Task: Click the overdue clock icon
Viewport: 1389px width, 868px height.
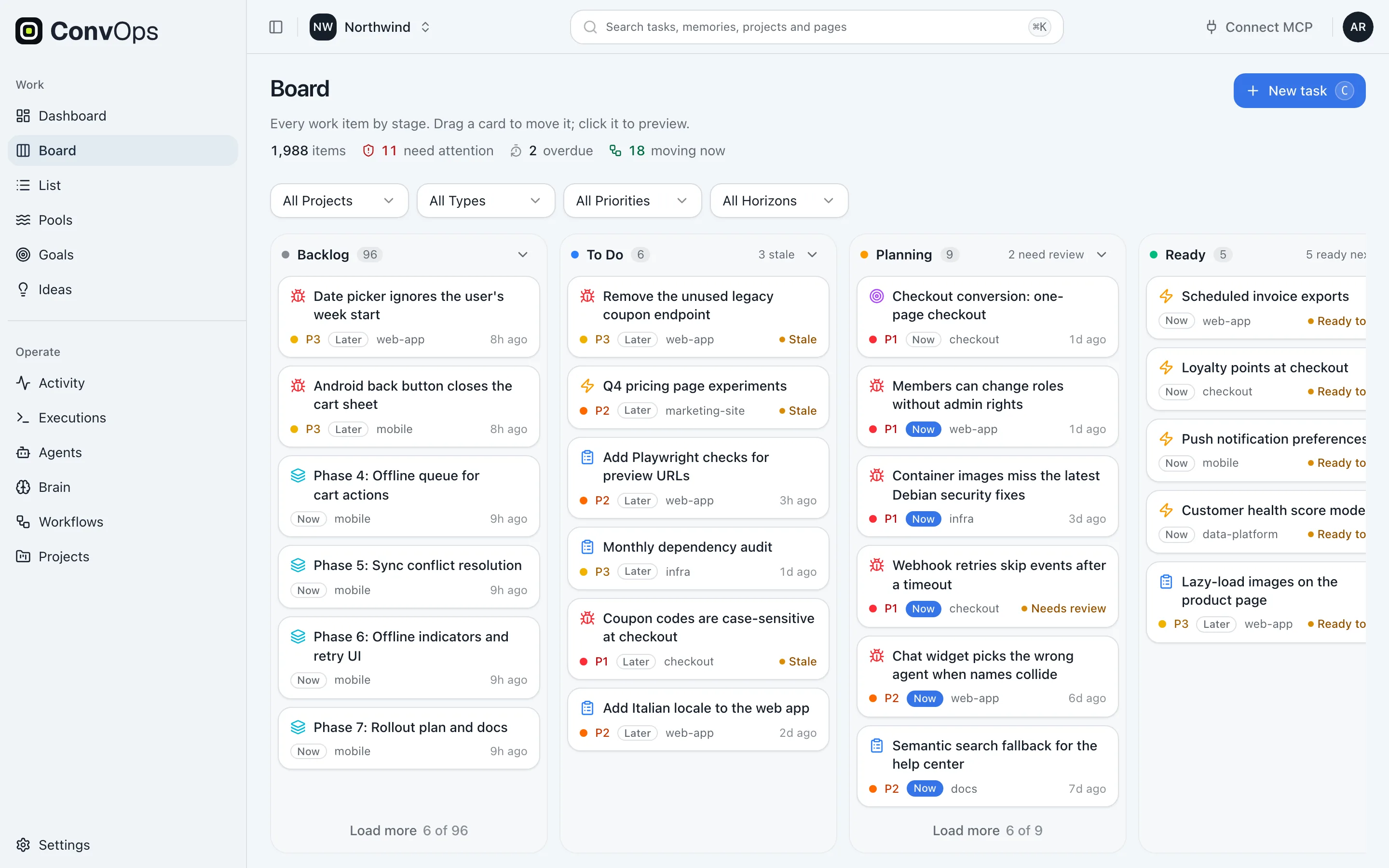Action: point(516,151)
